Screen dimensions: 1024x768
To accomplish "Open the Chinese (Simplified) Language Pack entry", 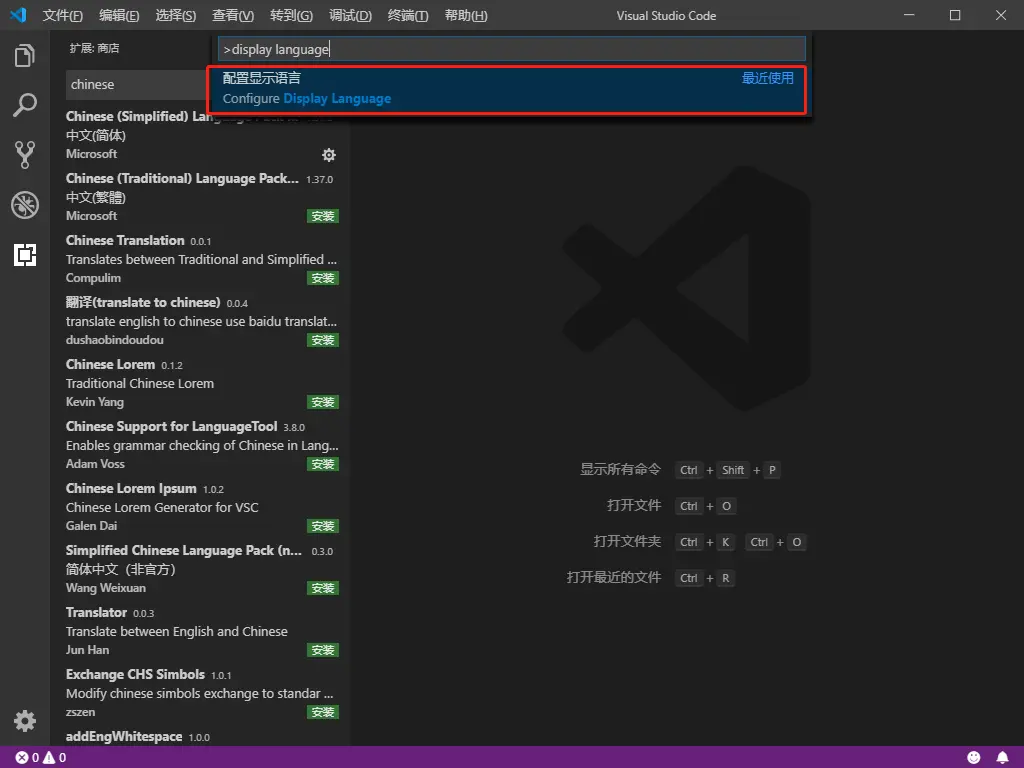I will click(x=202, y=135).
